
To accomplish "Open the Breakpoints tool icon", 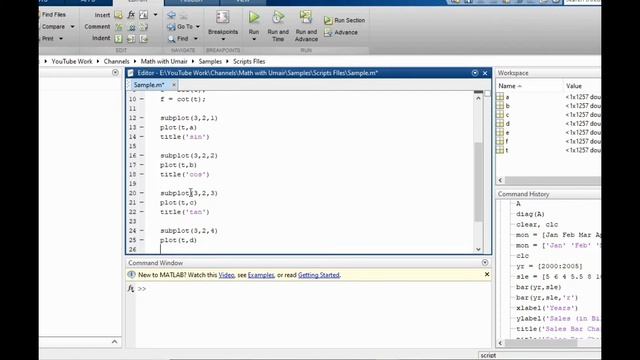I will click(222, 17).
